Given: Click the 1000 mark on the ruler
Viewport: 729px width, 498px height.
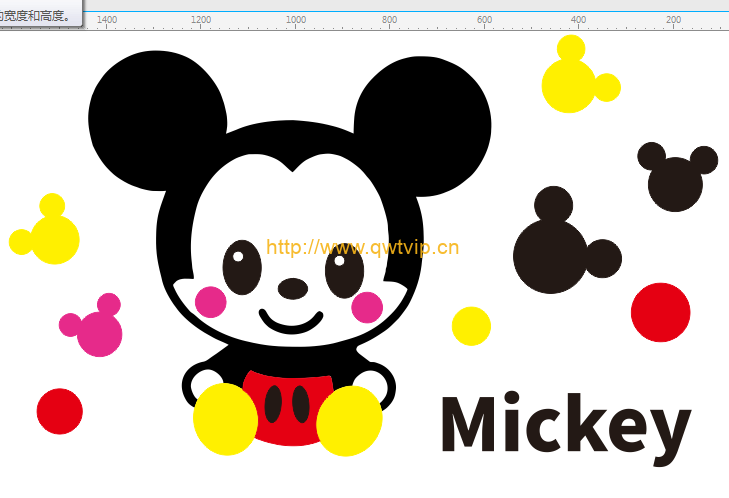Looking at the screenshot, I should 296,20.
